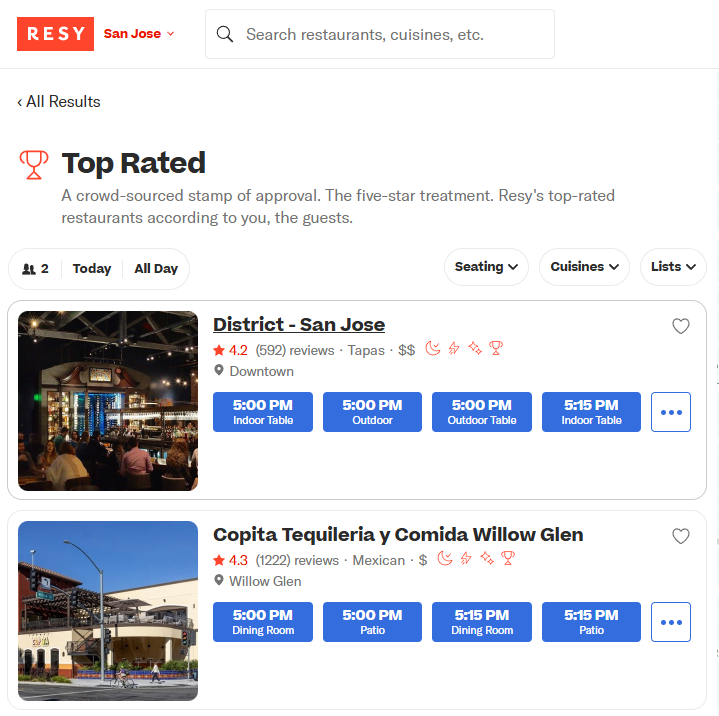Click the guests icon showing party of 2

click(x=29, y=269)
